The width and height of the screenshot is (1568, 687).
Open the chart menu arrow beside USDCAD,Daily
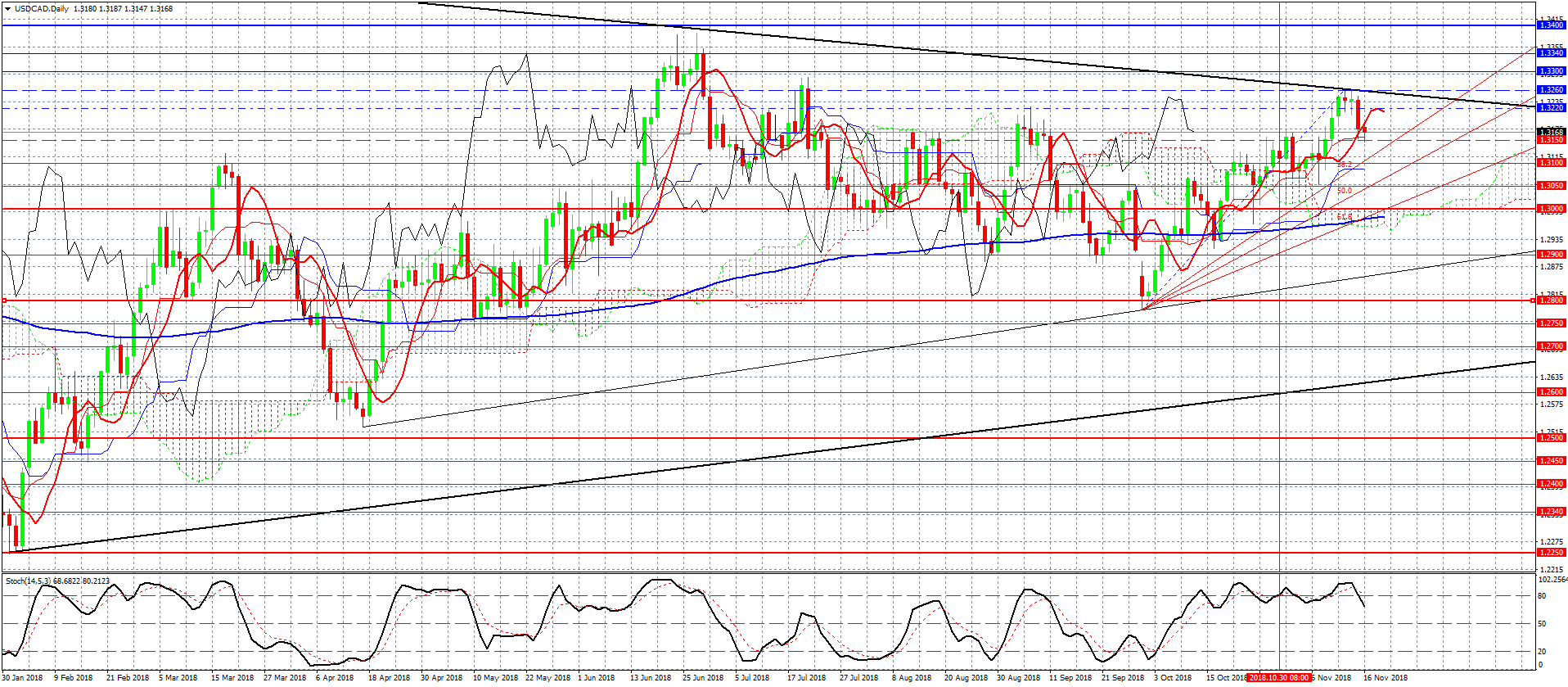tap(7, 9)
